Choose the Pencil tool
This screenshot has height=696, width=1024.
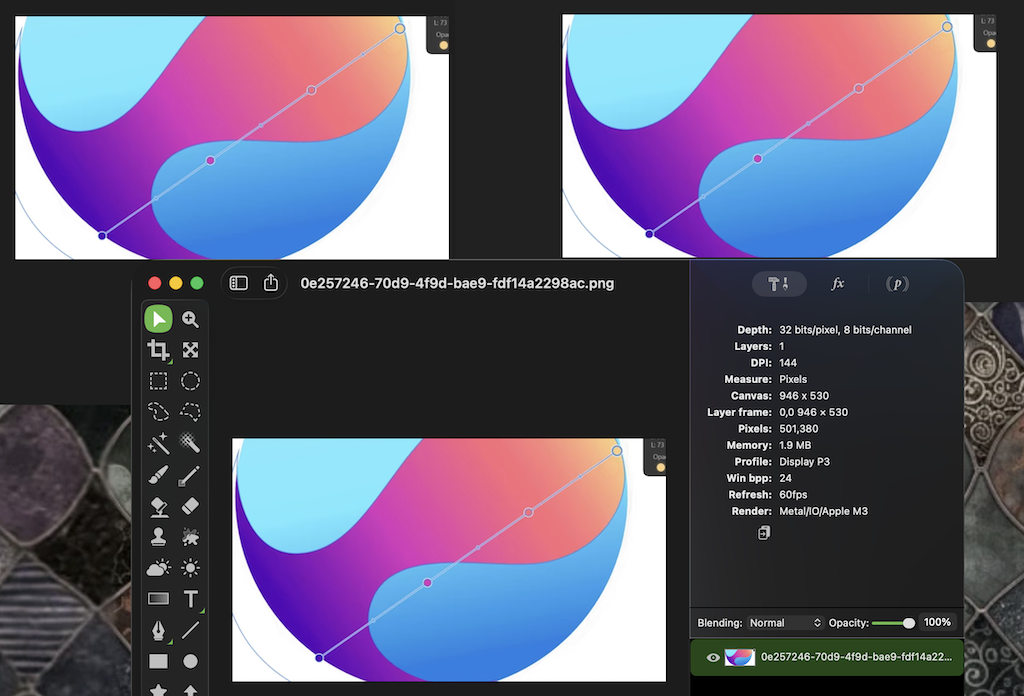[x=189, y=475]
